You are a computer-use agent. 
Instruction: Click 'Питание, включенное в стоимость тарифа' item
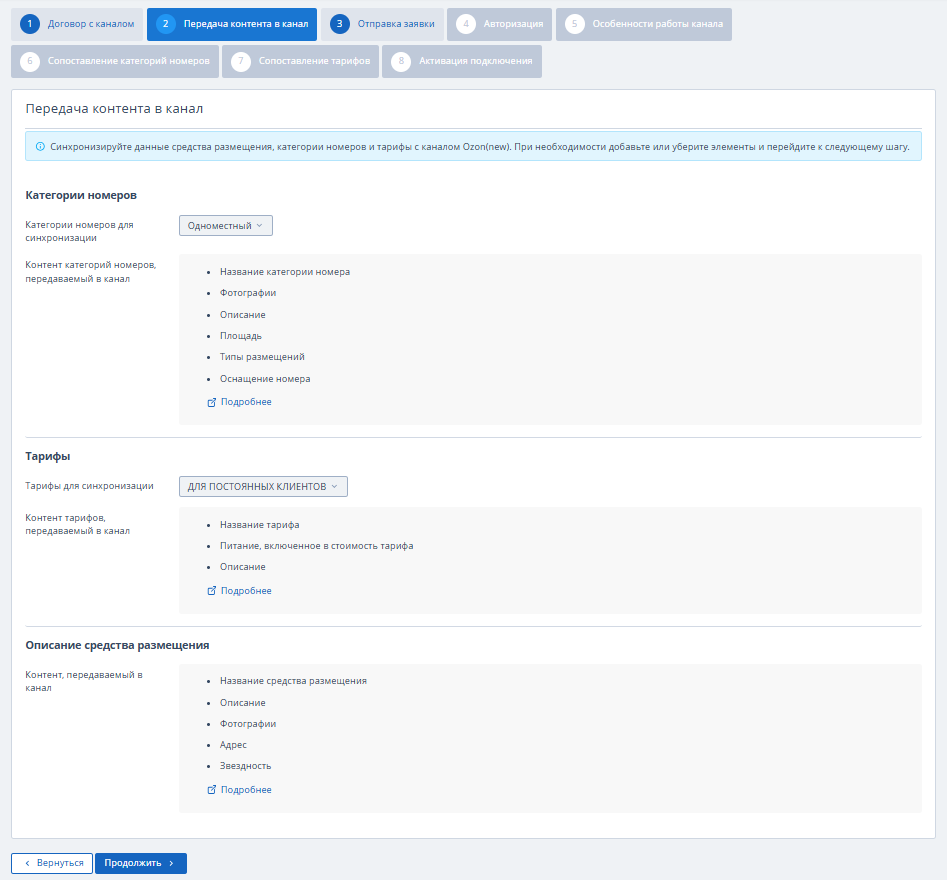(316, 546)
